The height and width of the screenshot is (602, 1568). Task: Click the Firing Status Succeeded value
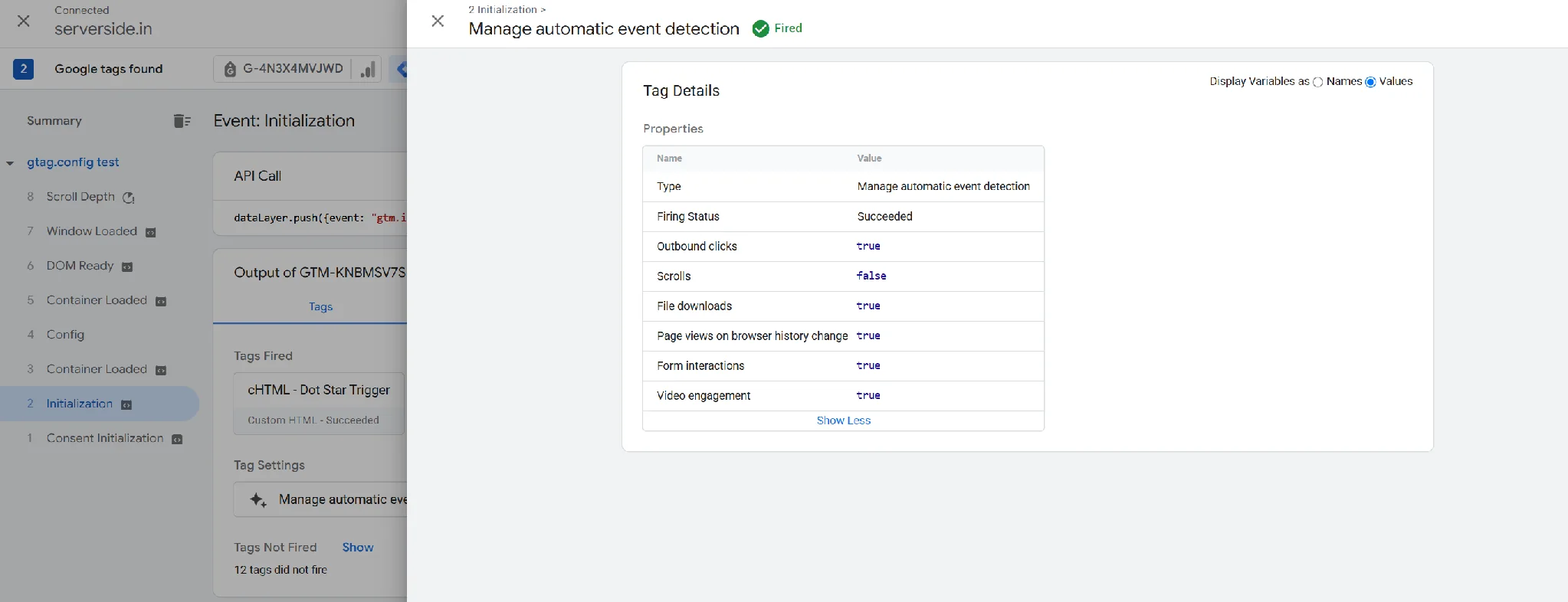click(x=884, y=216)
